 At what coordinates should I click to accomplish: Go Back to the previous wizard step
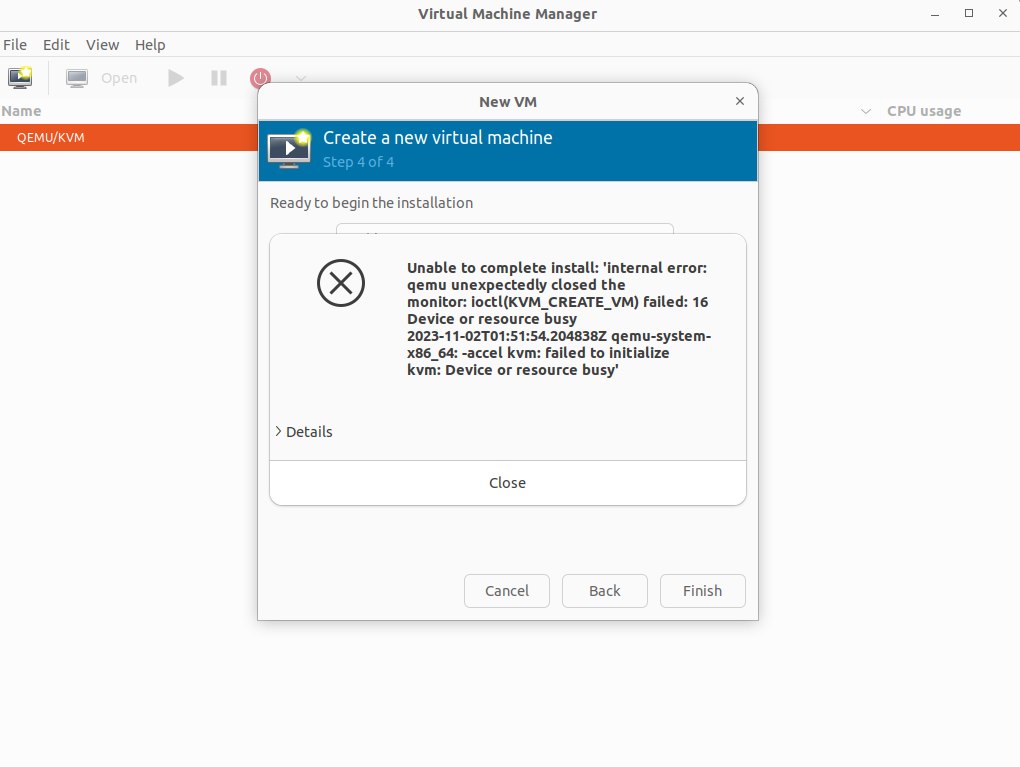[x=604, y=590]
